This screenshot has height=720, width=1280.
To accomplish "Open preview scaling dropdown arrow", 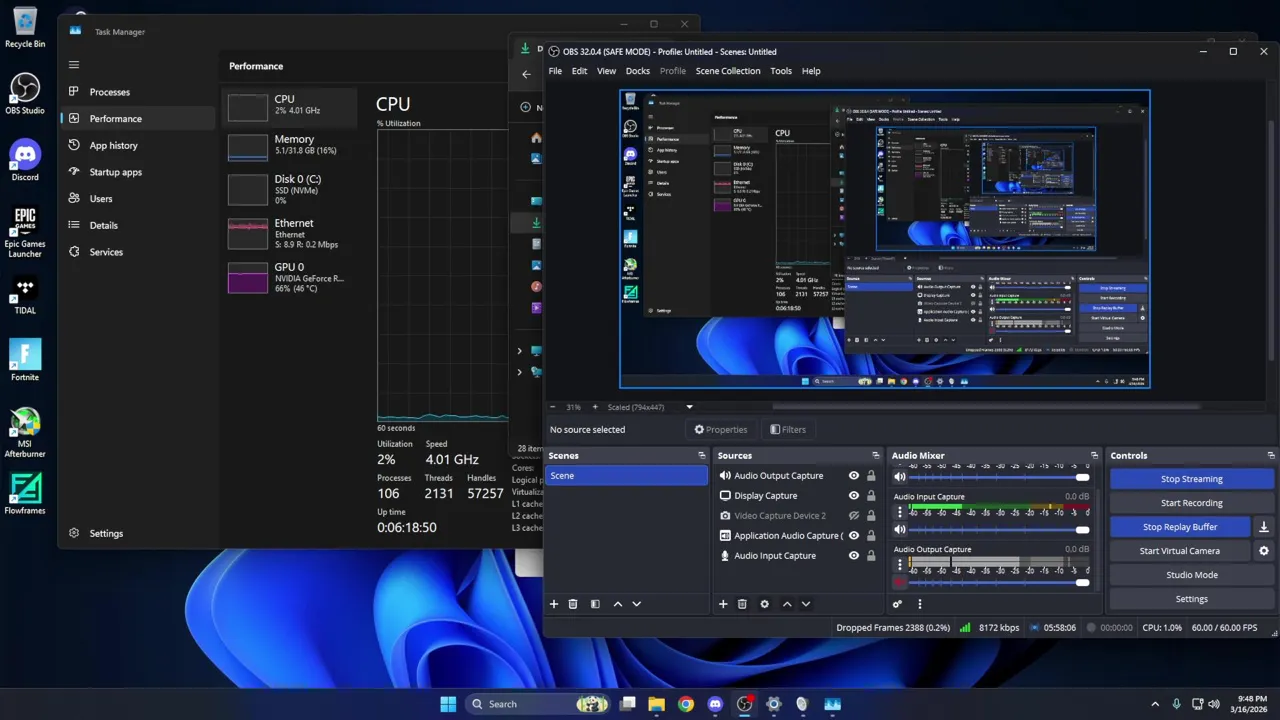I will pyautogui.click(x=689, y=407).
